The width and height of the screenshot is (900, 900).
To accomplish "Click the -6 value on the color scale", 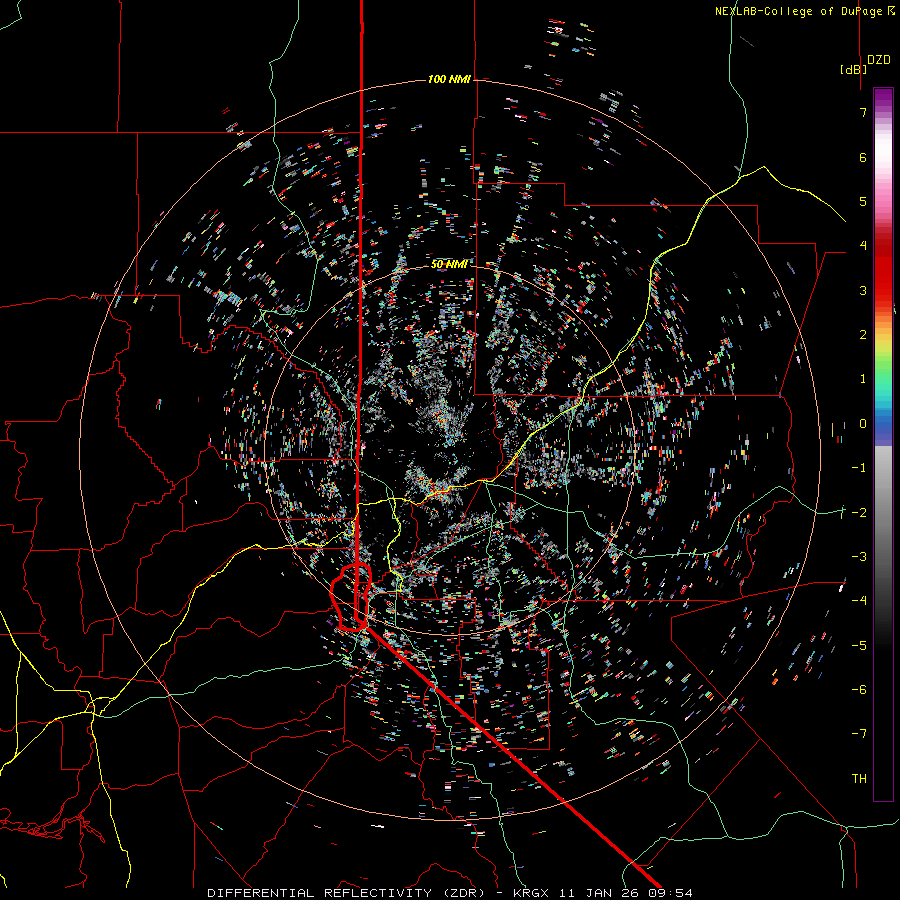I will point(859,690).
